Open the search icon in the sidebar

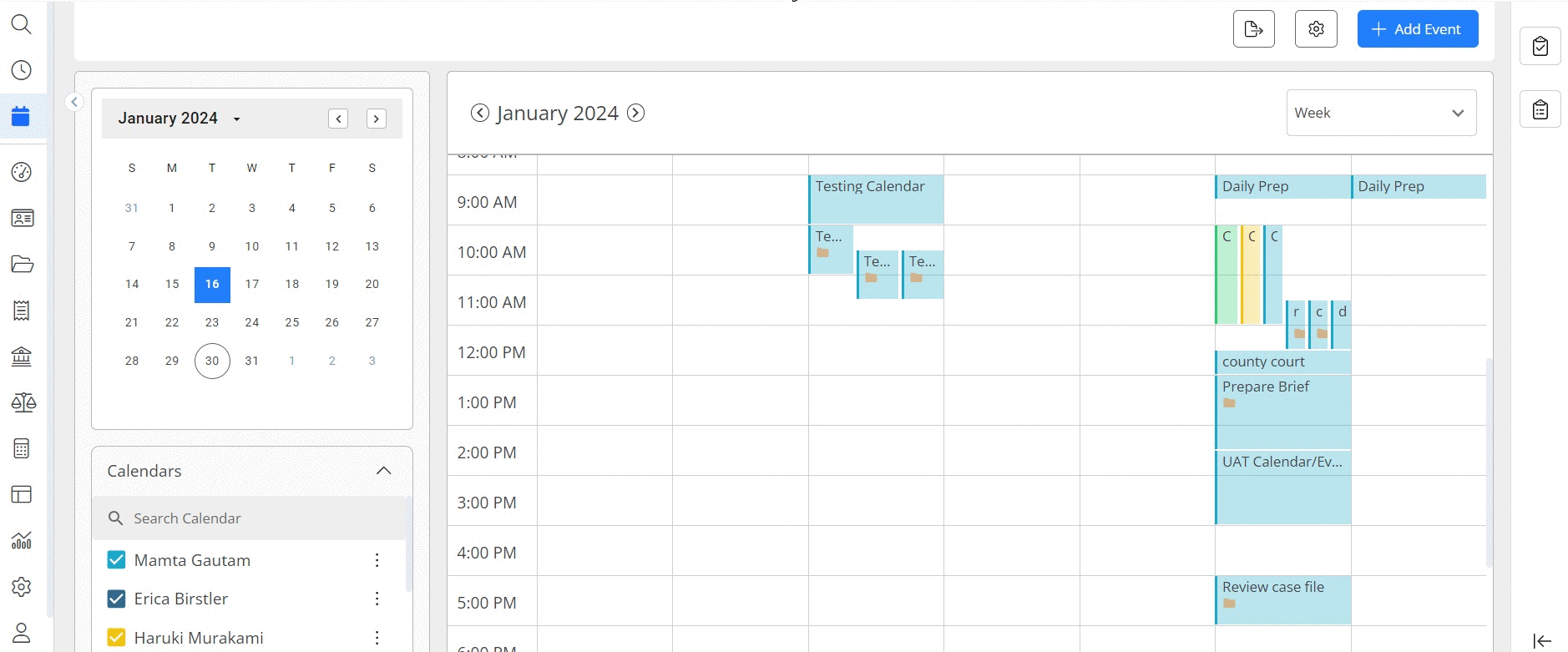coord(22,24)
